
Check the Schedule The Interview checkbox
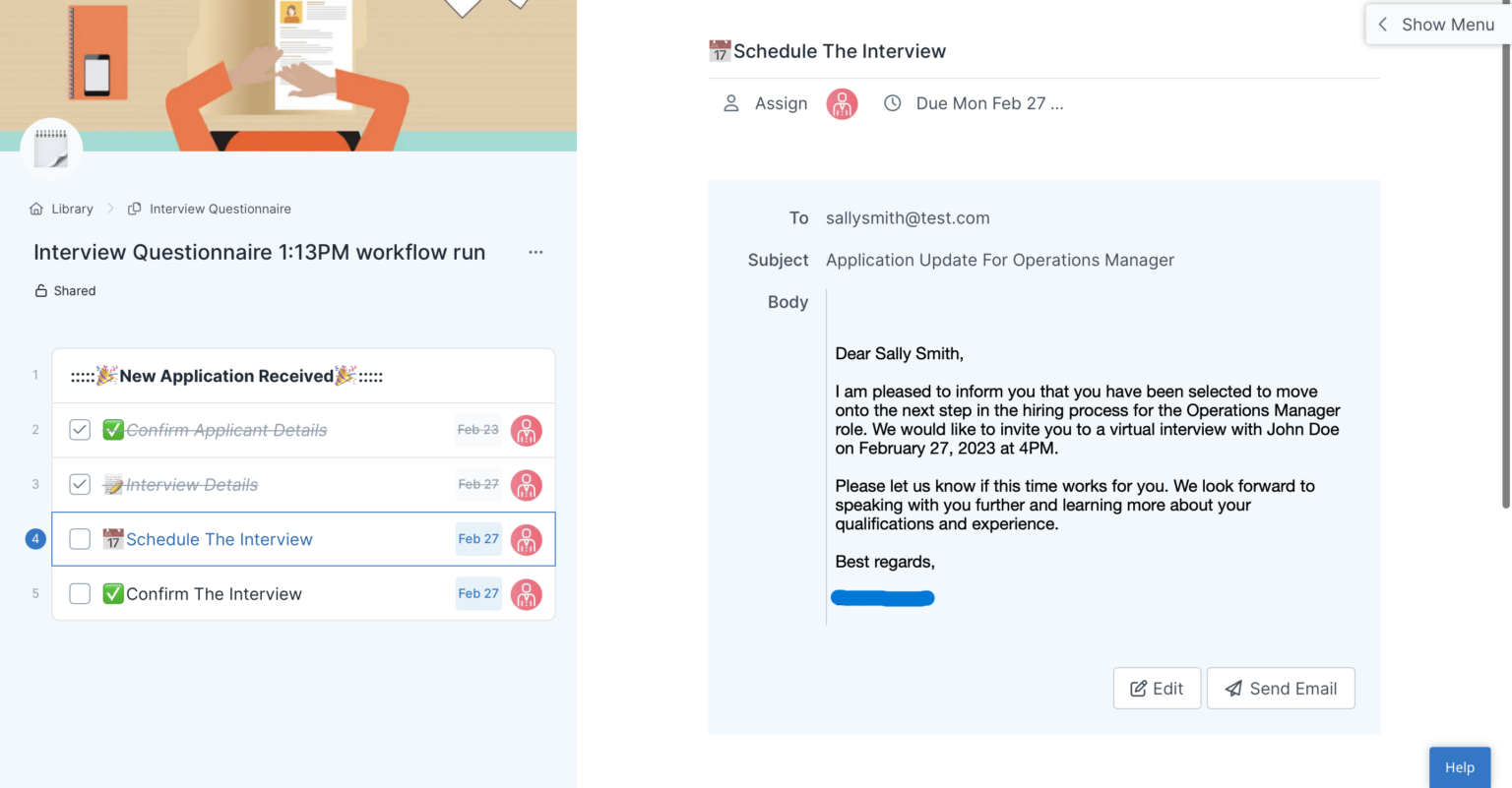pyautogui.click(x=79, y=539)
